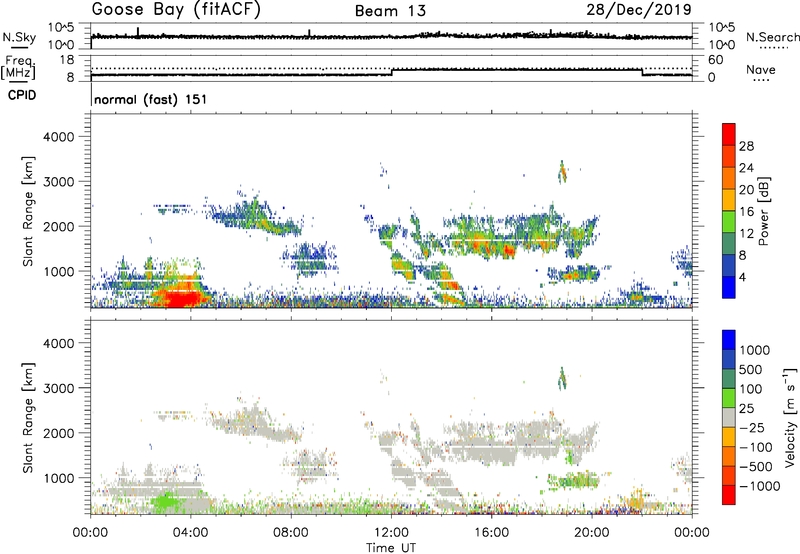Screen dimensions: 800x554
Task: Click the Velocity [m s-1] colorbar label
Action: (x=790, y=417)
